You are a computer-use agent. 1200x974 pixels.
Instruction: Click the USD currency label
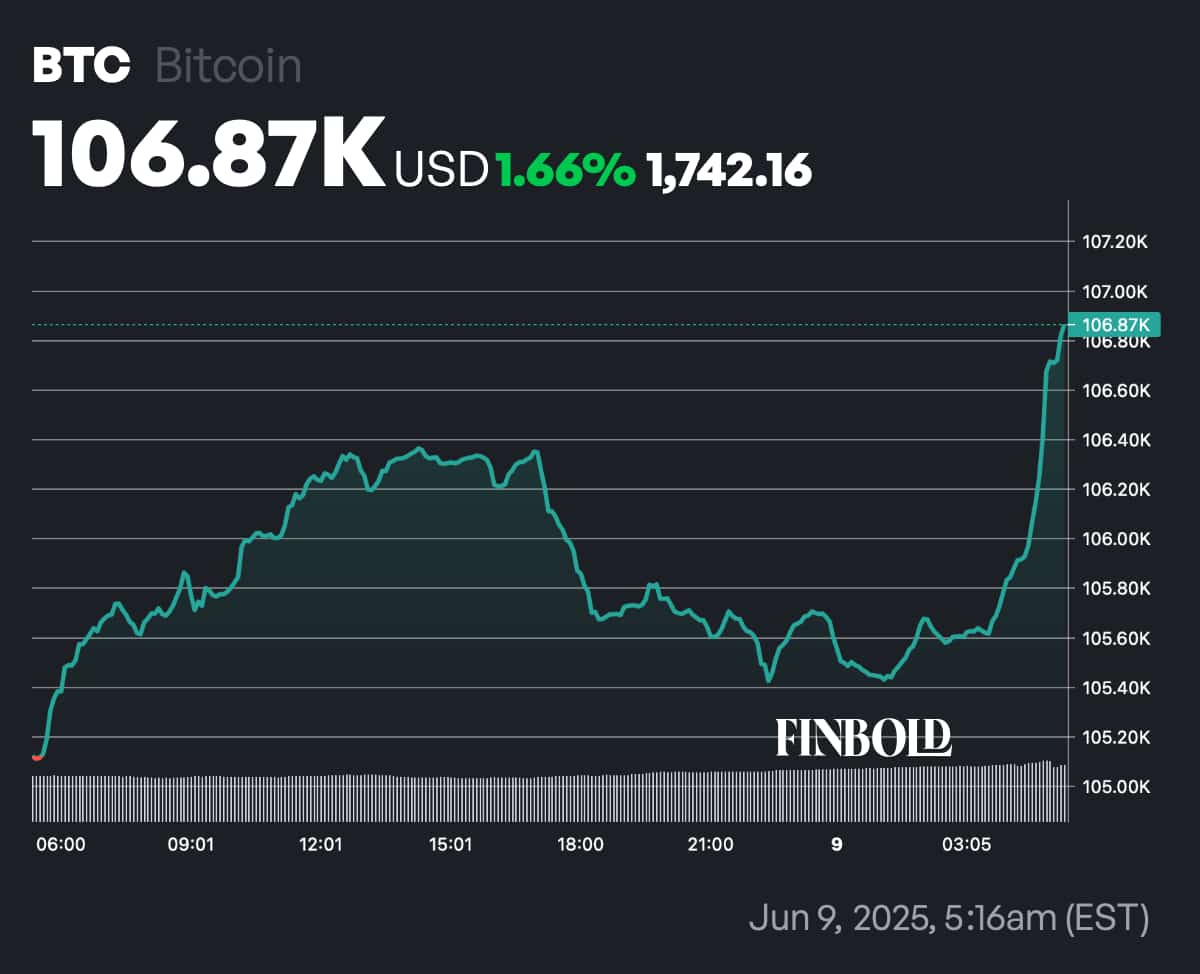click(440, 170)
